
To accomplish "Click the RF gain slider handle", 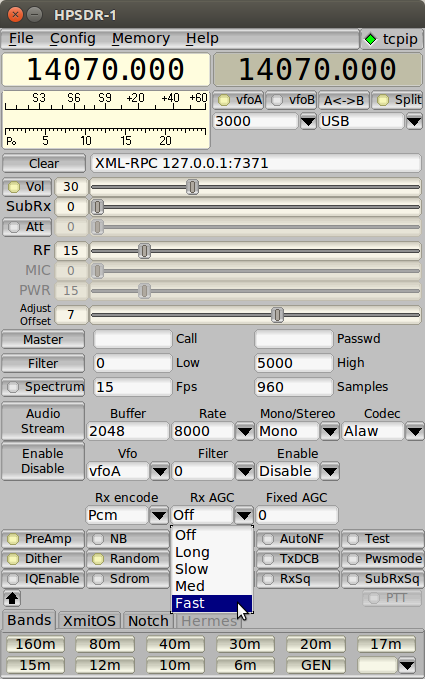I will tap(144, 251).
